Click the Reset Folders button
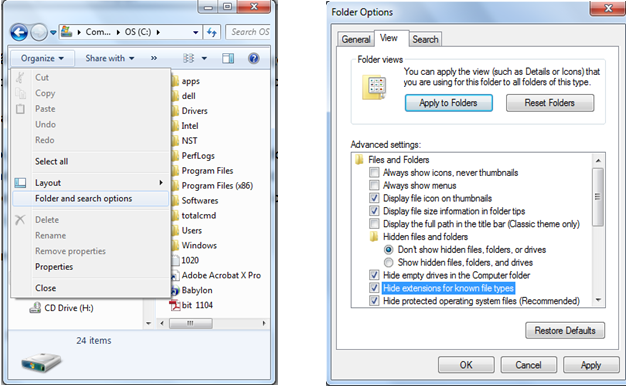 [x=550, y=103]
